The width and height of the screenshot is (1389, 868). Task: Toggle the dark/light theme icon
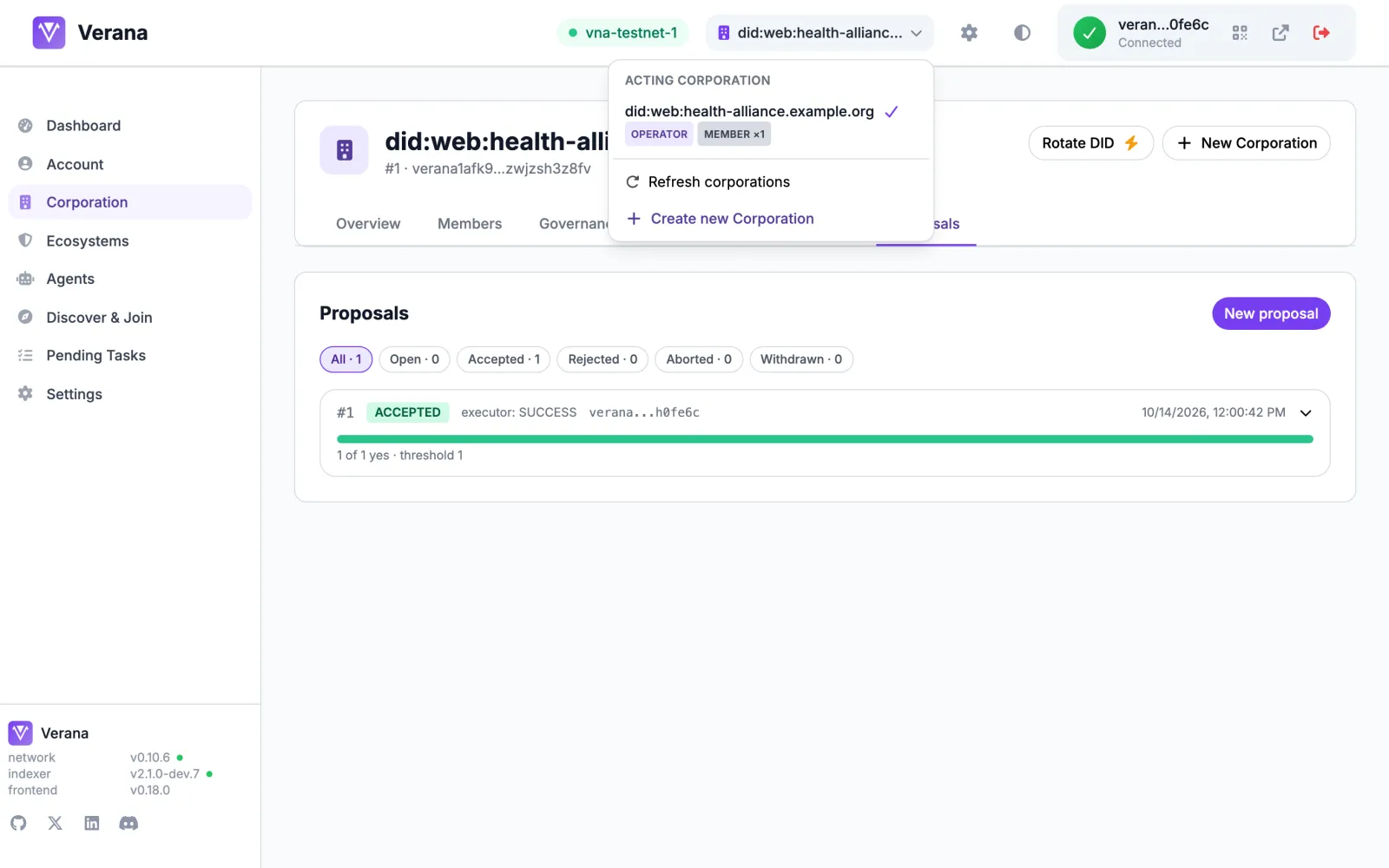click(1022, 33)
